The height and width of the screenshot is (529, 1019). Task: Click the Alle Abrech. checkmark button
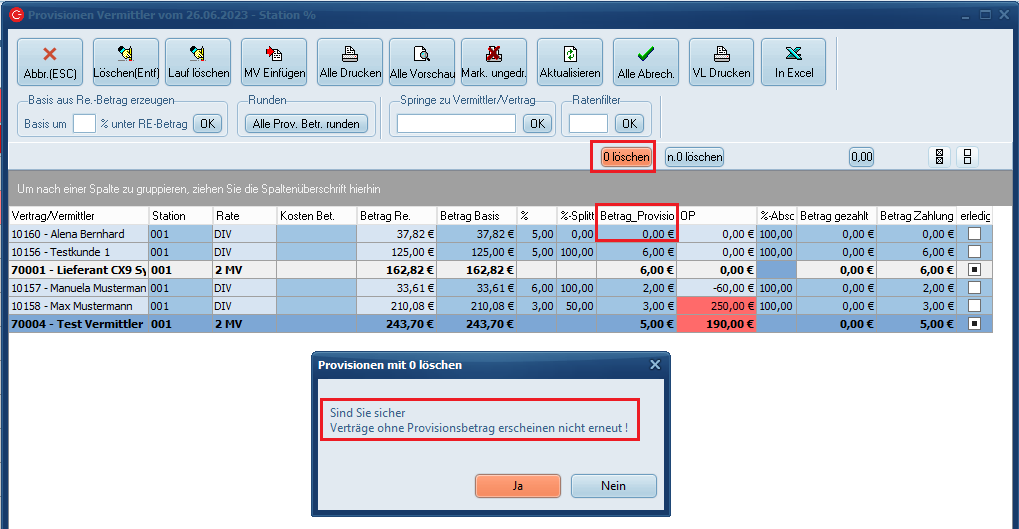[x=646, y=62]
